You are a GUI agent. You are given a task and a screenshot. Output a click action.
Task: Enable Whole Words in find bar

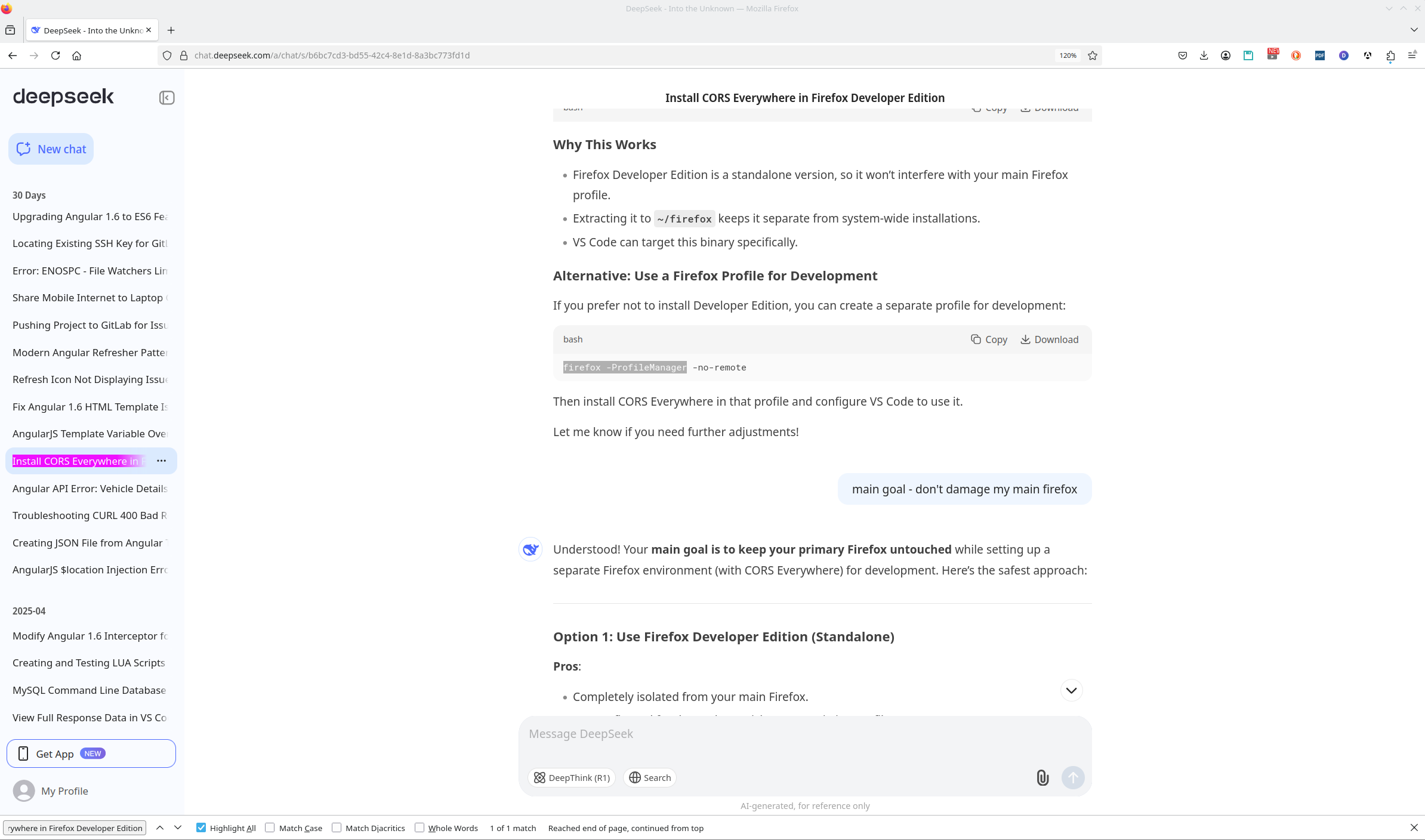click(420, 827)
